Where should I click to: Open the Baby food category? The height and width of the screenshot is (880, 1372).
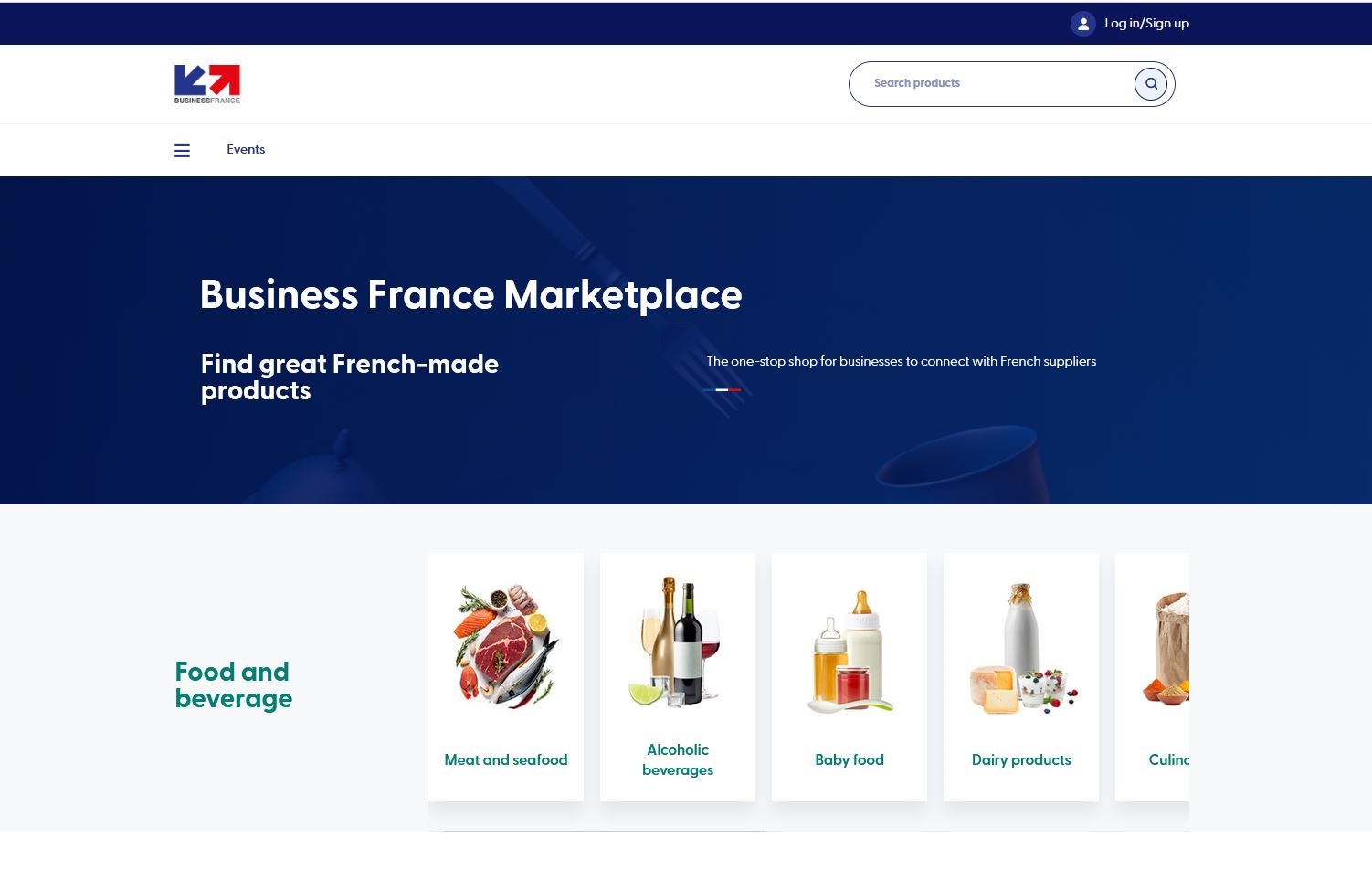(x=849, y=759)
